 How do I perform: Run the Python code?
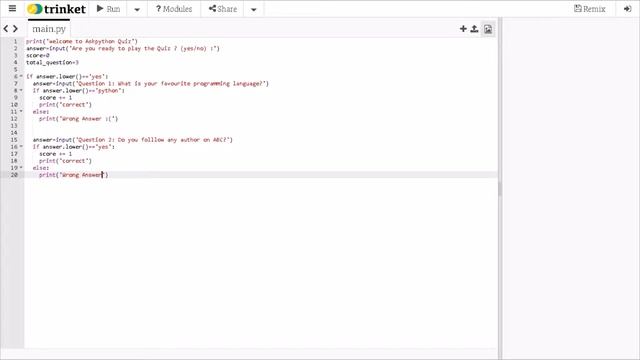pyautogui.click(x=108, y=9)
